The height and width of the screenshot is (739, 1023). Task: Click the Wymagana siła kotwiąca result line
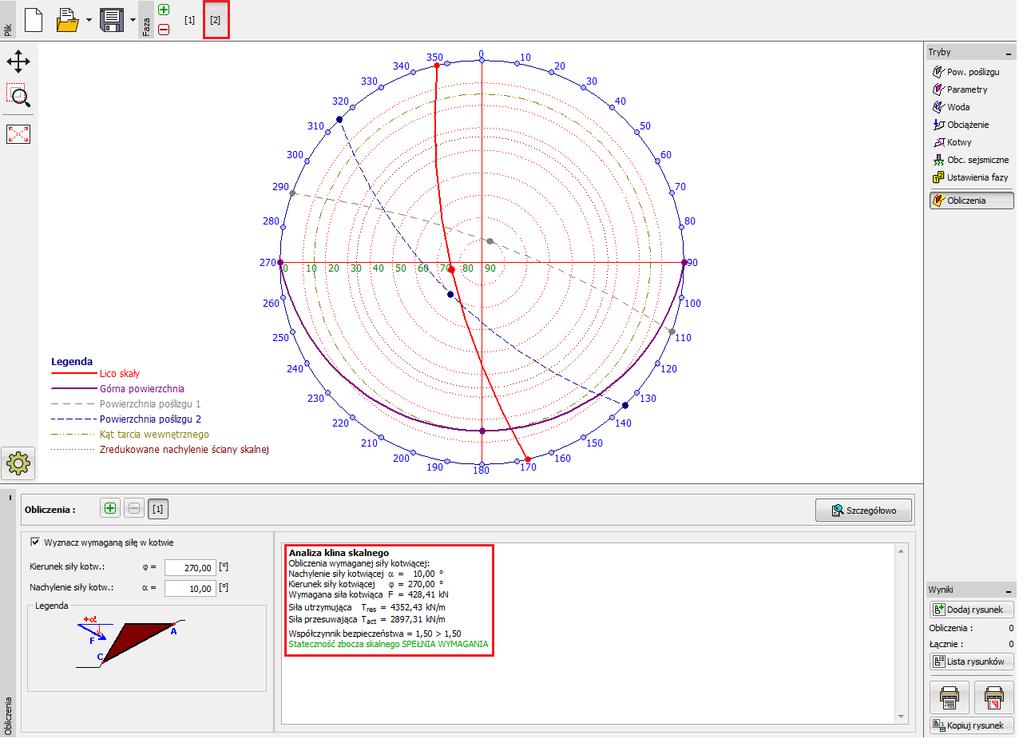[369, 595]
